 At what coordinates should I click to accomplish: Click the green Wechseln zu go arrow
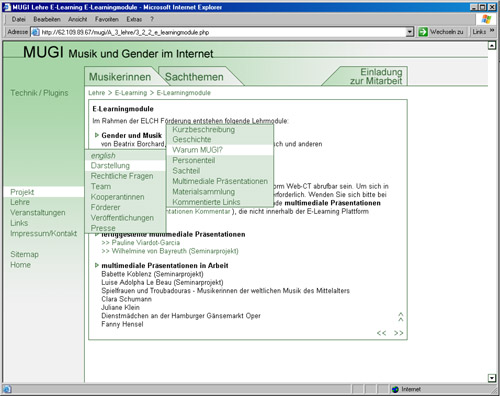[423, 32]
